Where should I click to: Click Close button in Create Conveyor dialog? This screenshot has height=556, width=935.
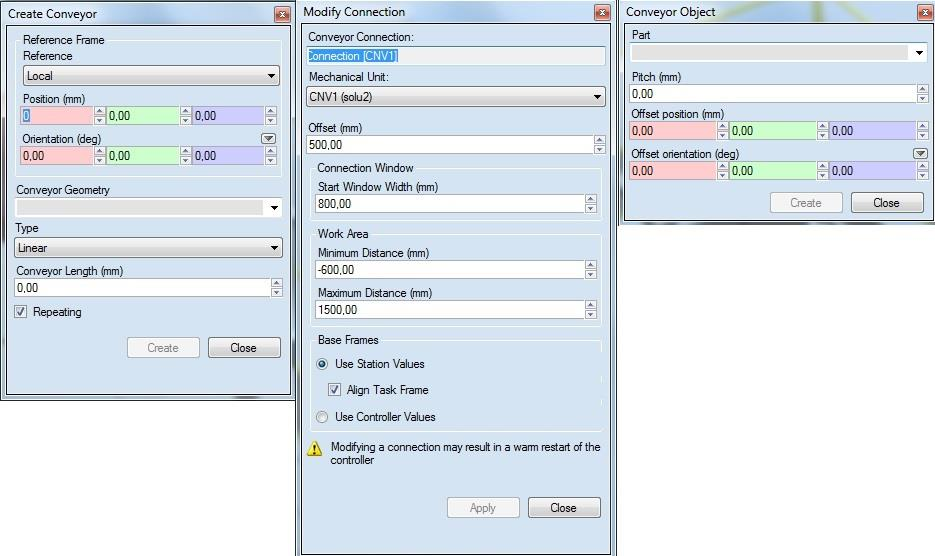point(244,348)
